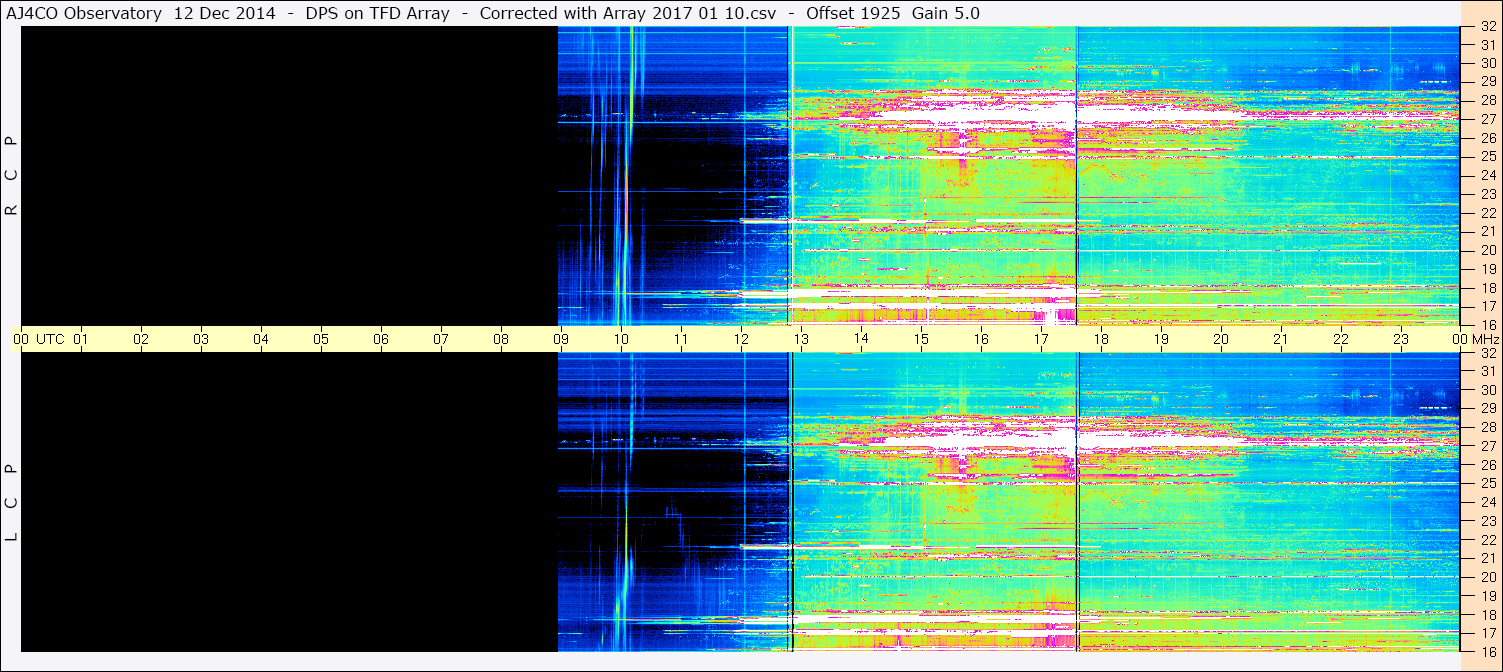1503x672 pixels.
Task: Click the 16 hour label on time axis
Action: click(x=981, y=339)
